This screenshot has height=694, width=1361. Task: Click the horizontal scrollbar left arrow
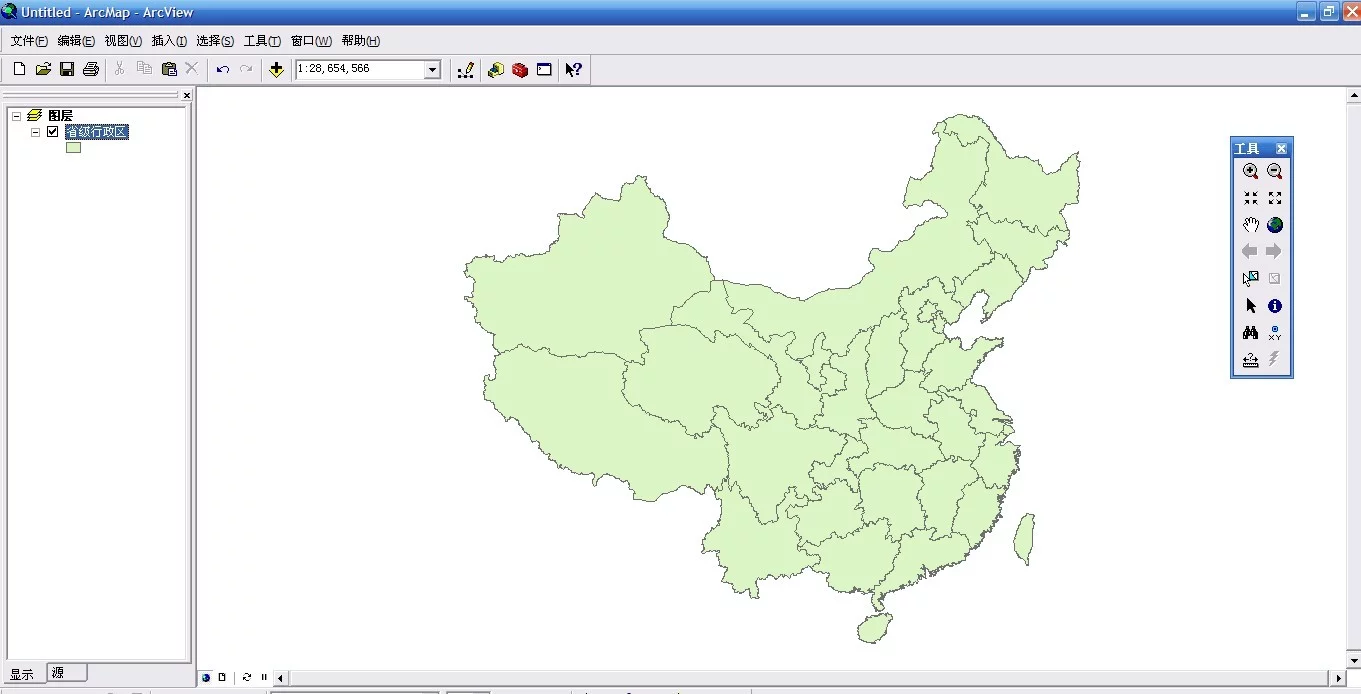tap(281, 678)
